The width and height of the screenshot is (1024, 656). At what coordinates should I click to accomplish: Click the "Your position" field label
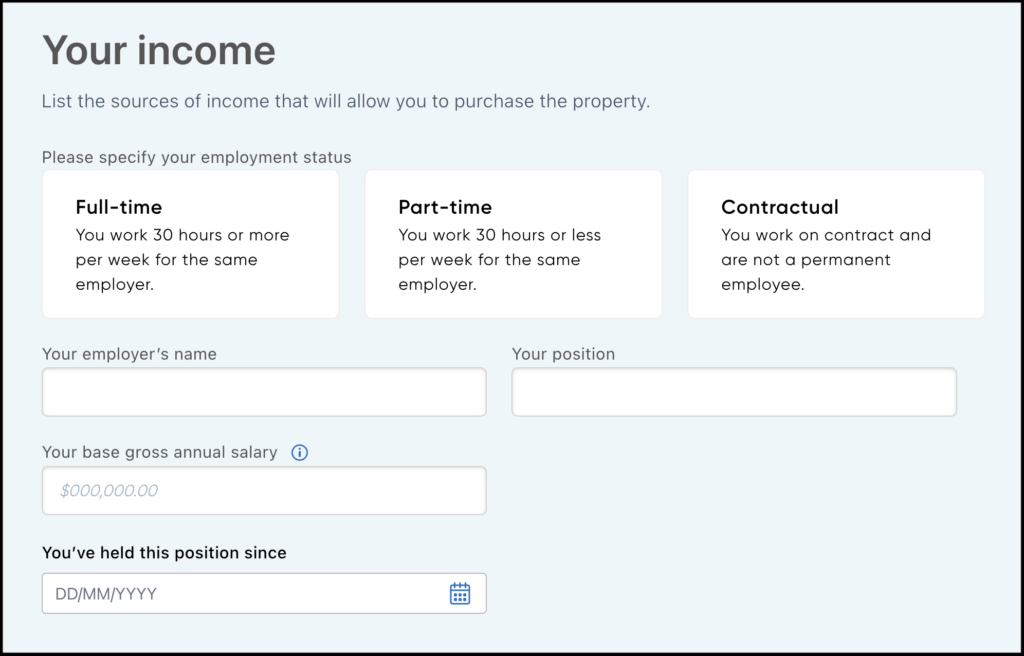pyautogui.click(x=563, y=354)
